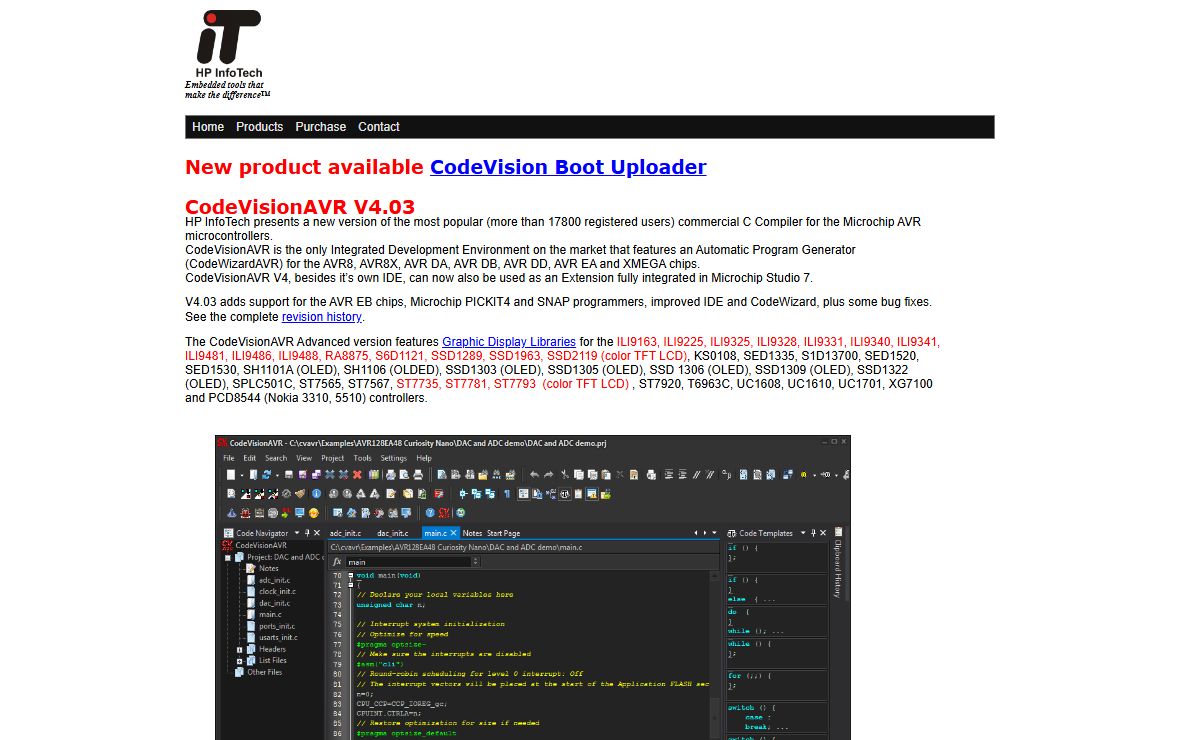Select main.c in the Code Navigator tree

coord(270,614)
